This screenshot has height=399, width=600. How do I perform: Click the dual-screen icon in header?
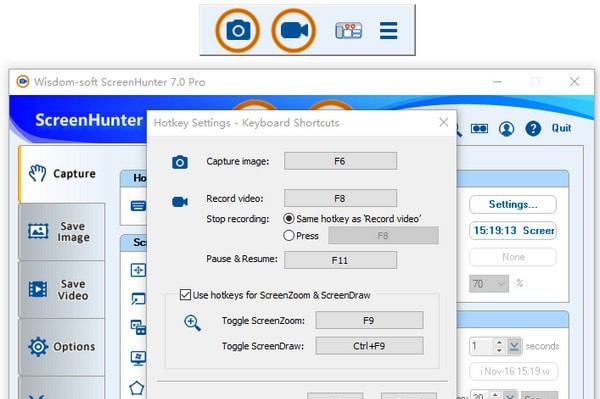pos(479,129)
